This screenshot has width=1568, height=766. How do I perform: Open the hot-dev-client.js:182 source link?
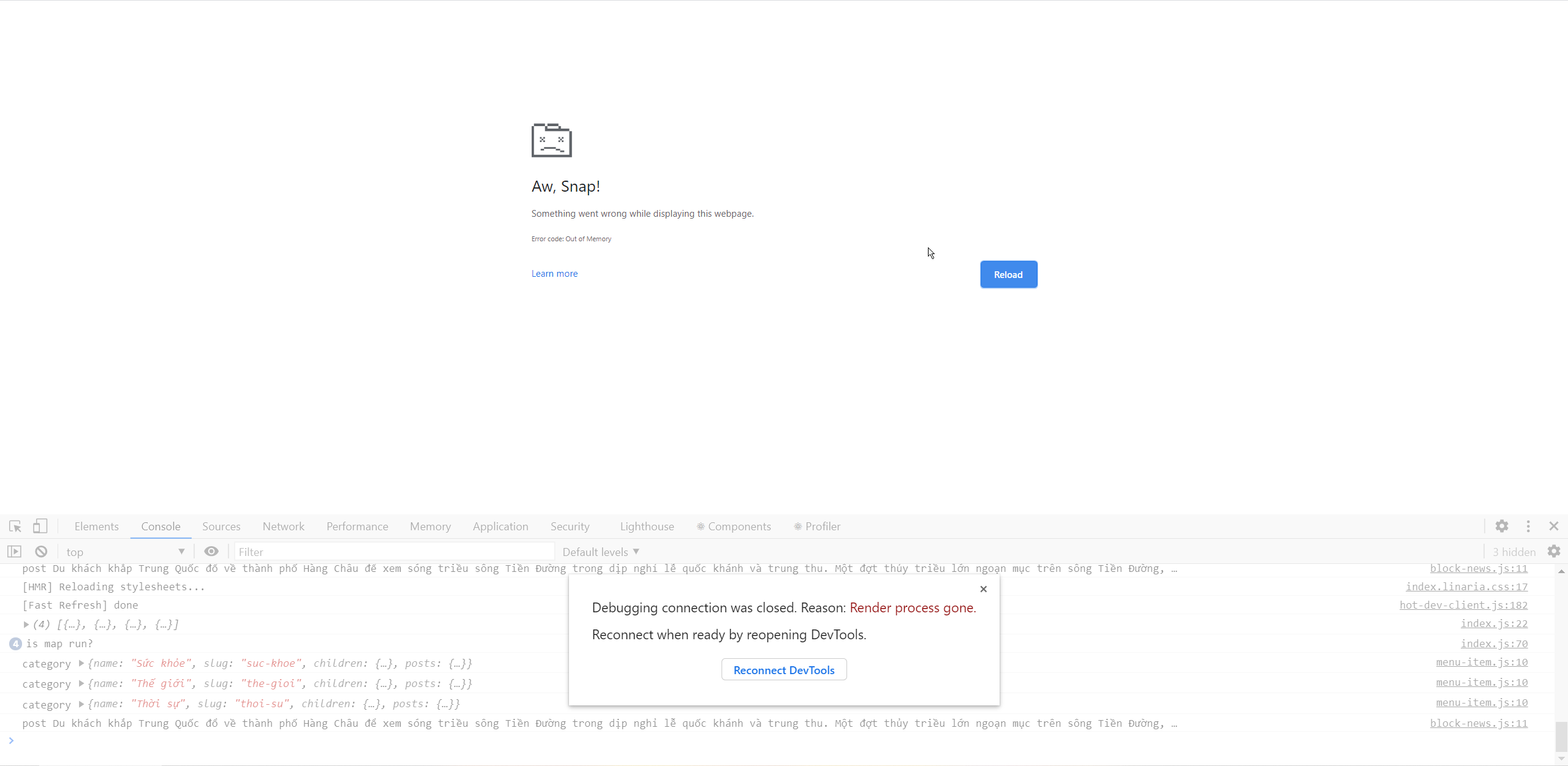point(1463,605)
